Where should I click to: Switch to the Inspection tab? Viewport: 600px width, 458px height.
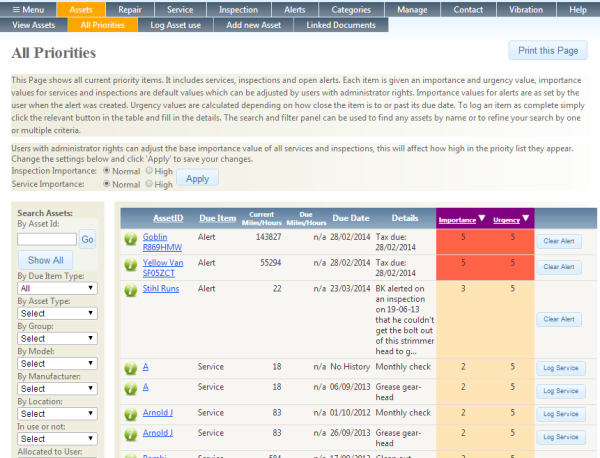238,10
